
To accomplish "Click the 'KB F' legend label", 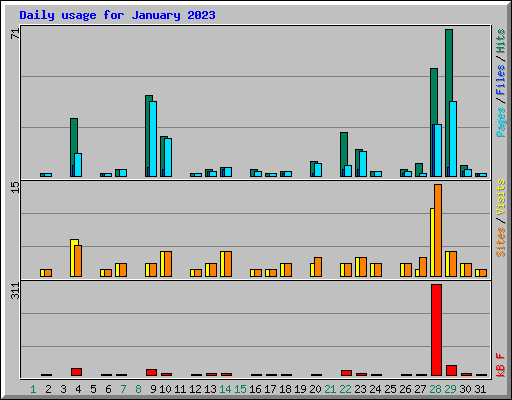I will tap(501, 365).
